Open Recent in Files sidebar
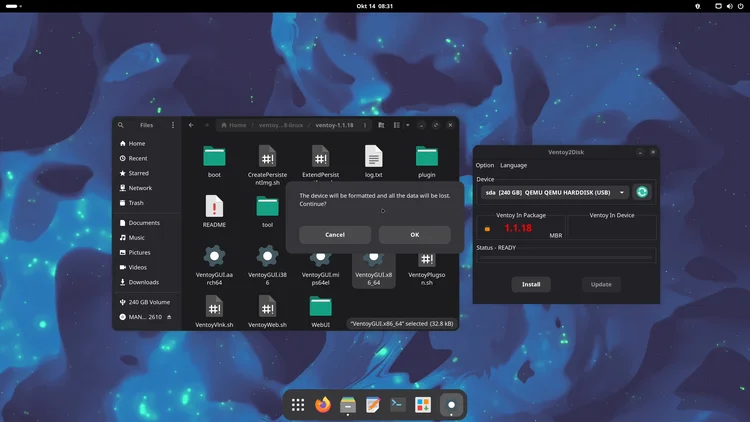 [x=146, y=158]
